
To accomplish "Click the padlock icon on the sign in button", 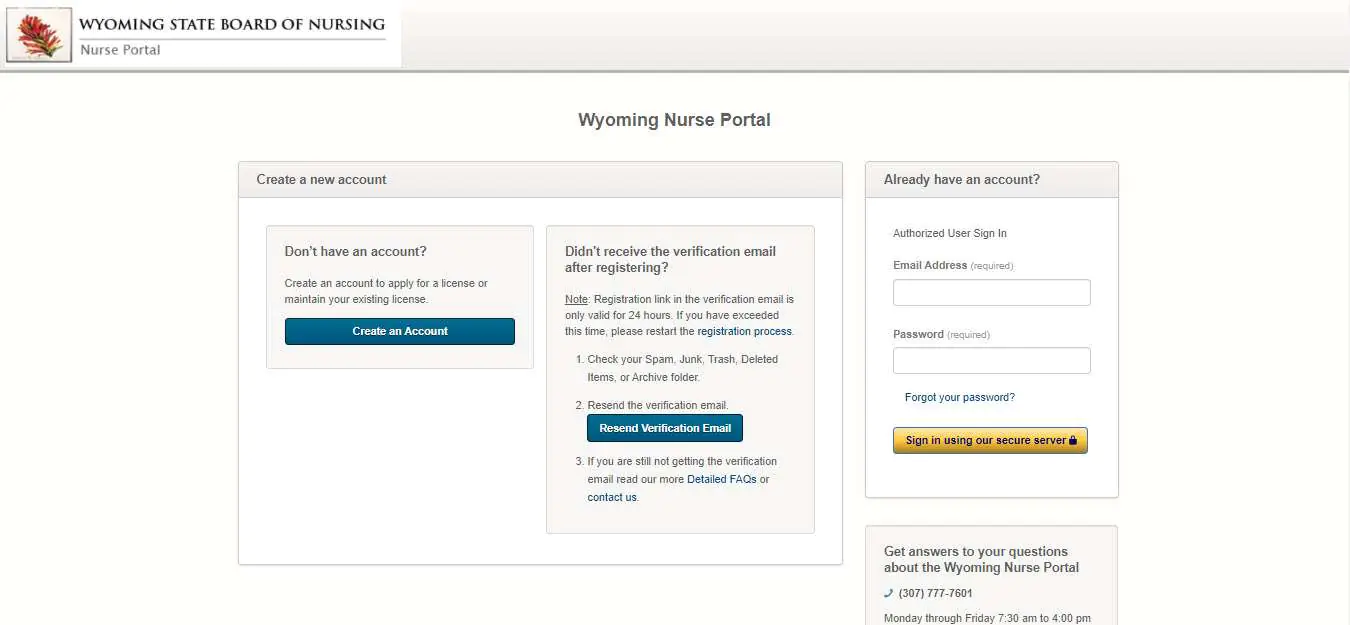I will (1075, 440).
